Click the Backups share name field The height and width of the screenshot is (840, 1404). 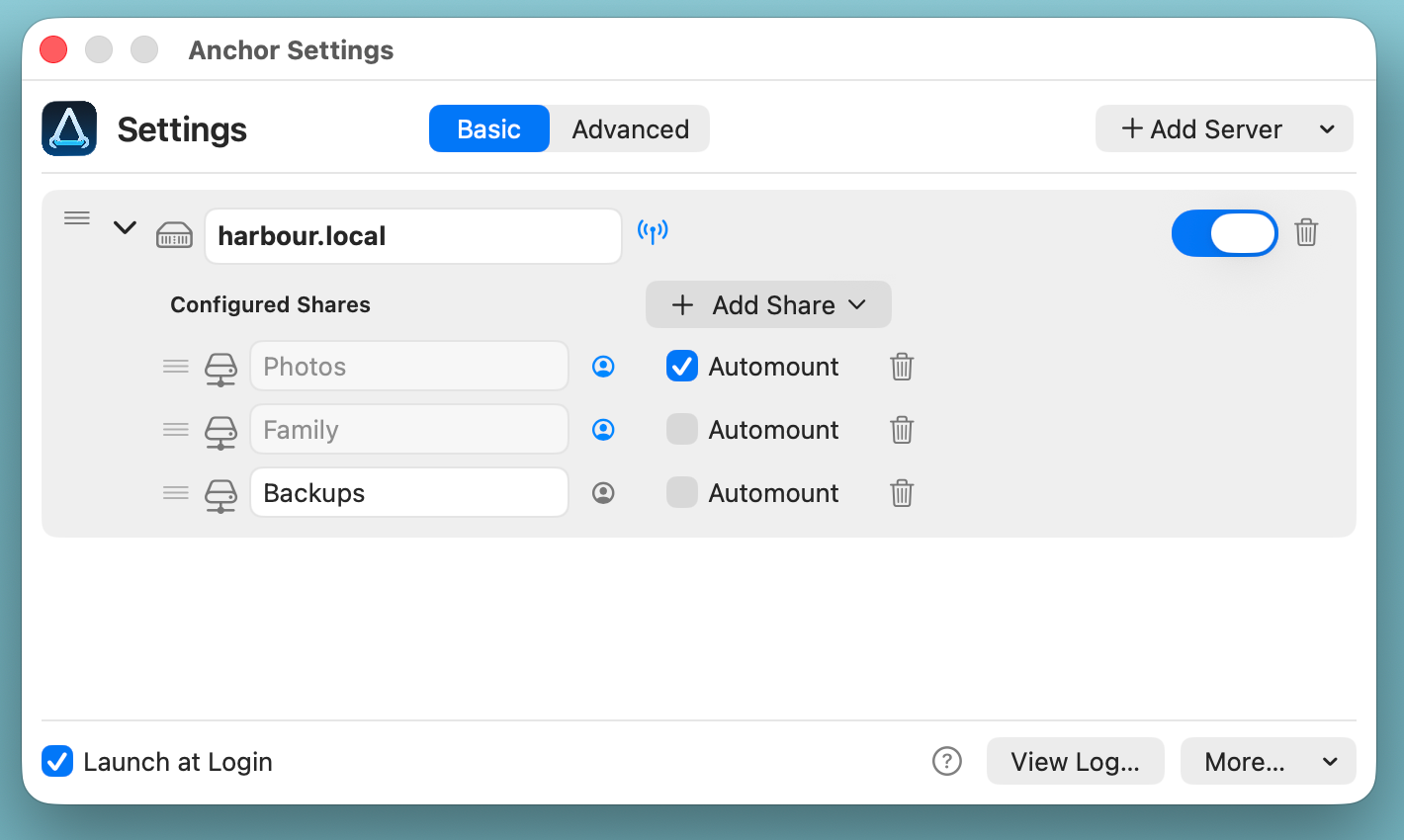(409, 492)
